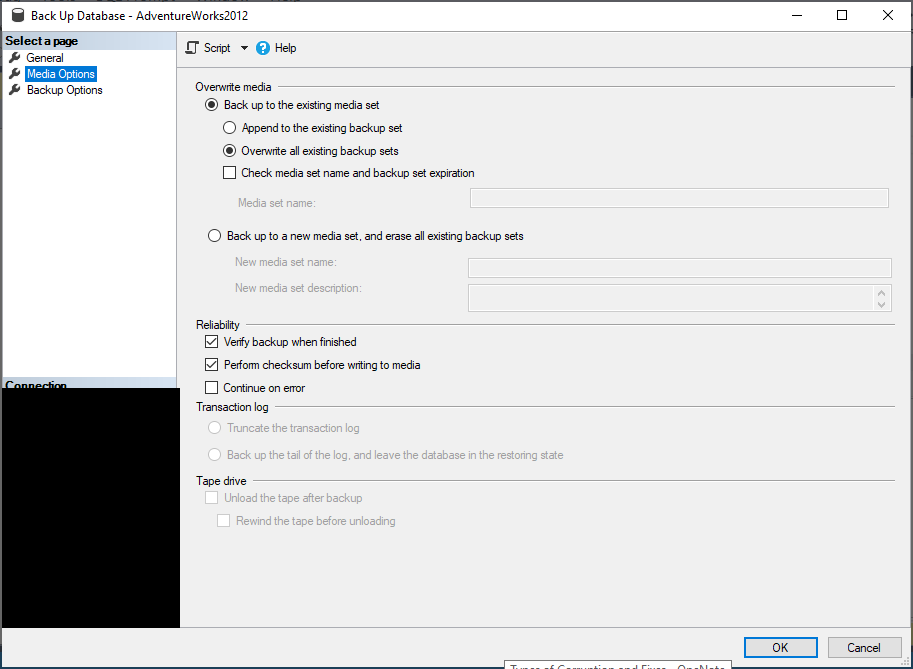
Task: Click the New media set name: label
Action: [286, 262]
